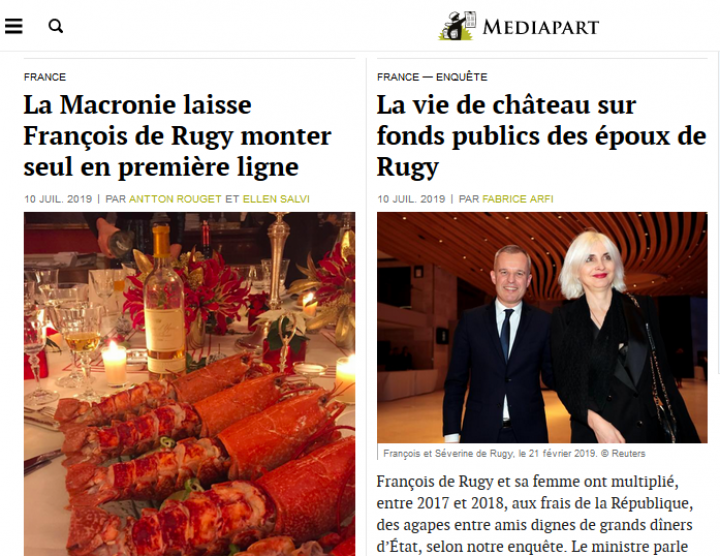Click the word Rugy ending the second headline
The image size is (720, 556).
click(408, 167)
